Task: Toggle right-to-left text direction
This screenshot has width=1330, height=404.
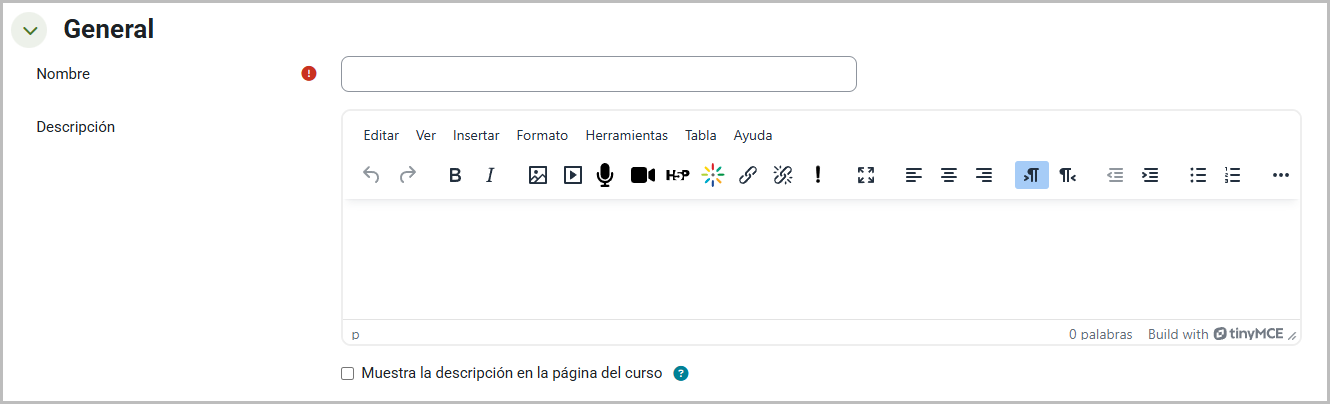Action: (x=1067, y=176)
